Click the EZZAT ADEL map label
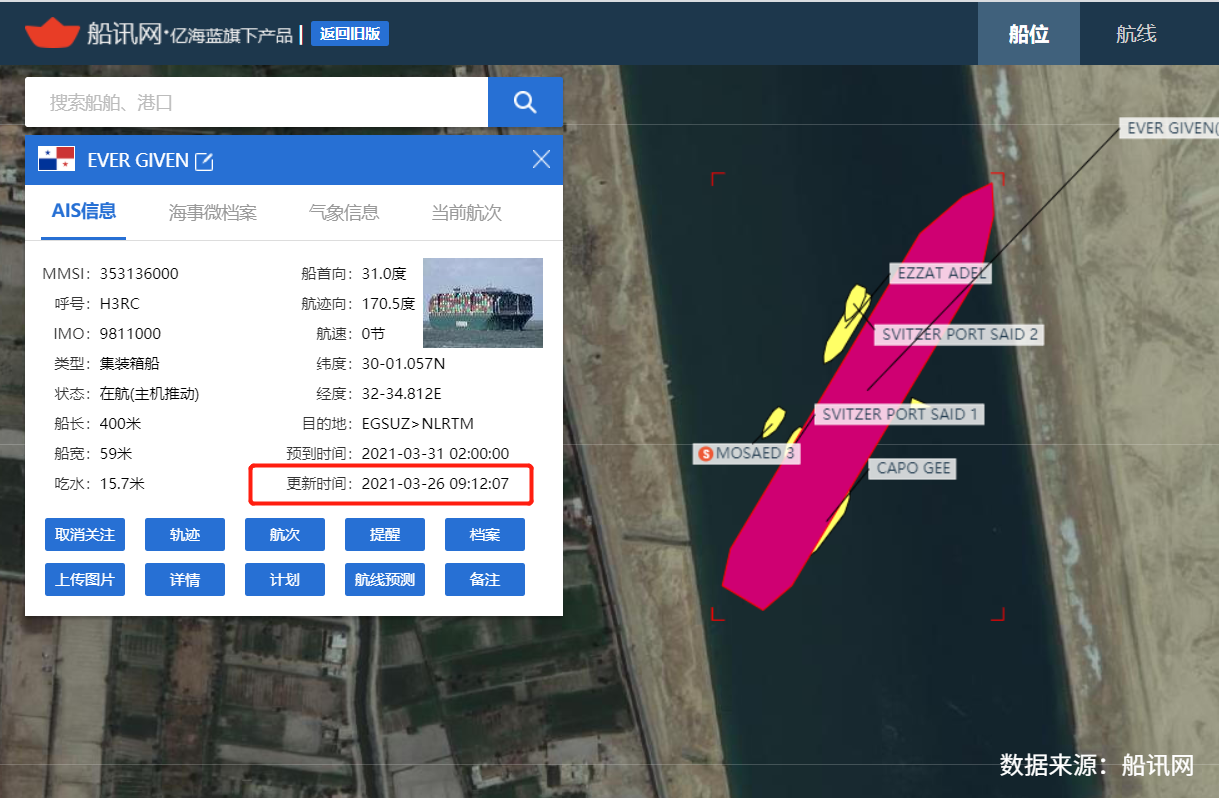This screenshot has width=1219, height=798. click(941, 273)
